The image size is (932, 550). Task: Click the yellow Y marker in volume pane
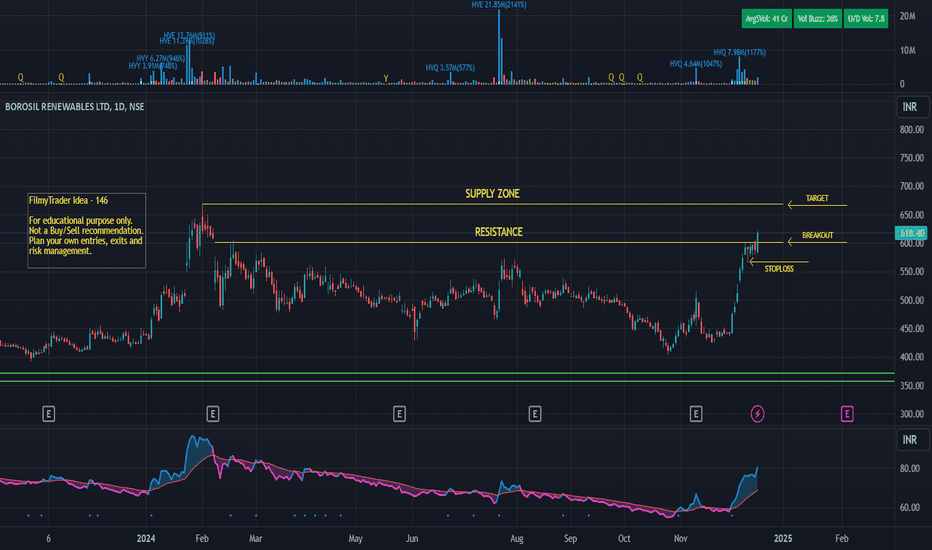pyautogui.click(x=386, y=78)
